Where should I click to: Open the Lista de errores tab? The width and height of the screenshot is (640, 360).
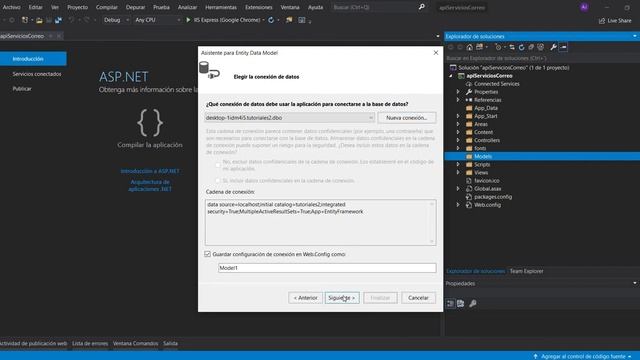tap(90, 343)
